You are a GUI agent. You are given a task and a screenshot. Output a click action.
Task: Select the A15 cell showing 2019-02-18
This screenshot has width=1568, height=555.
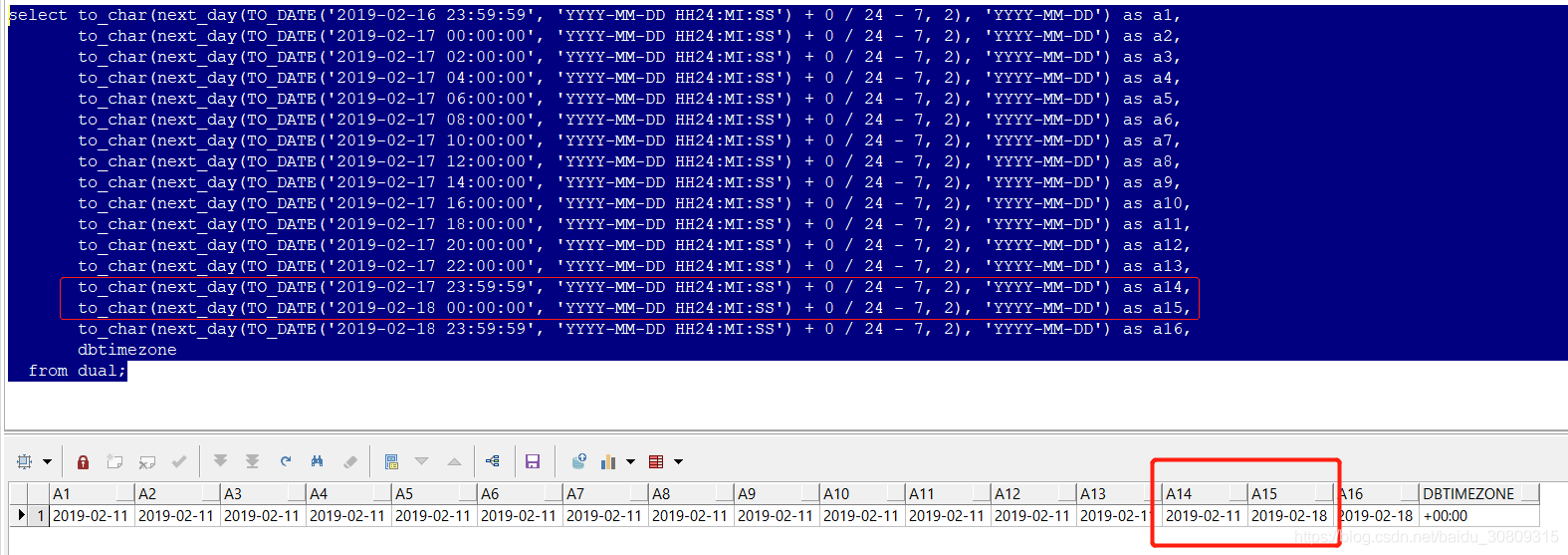[1289, 516]
